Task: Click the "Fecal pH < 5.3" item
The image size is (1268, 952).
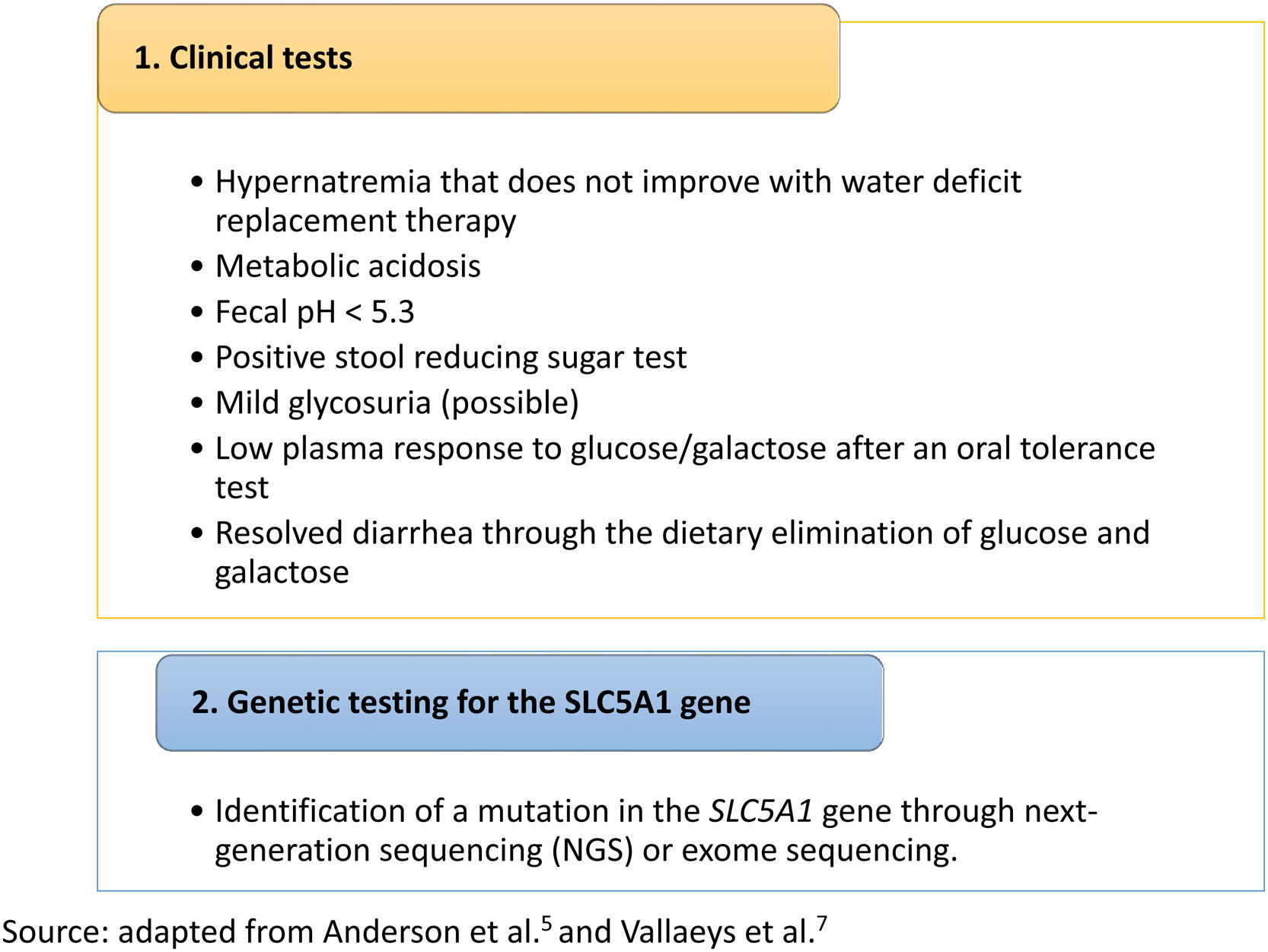Action: tap(314, 312)
